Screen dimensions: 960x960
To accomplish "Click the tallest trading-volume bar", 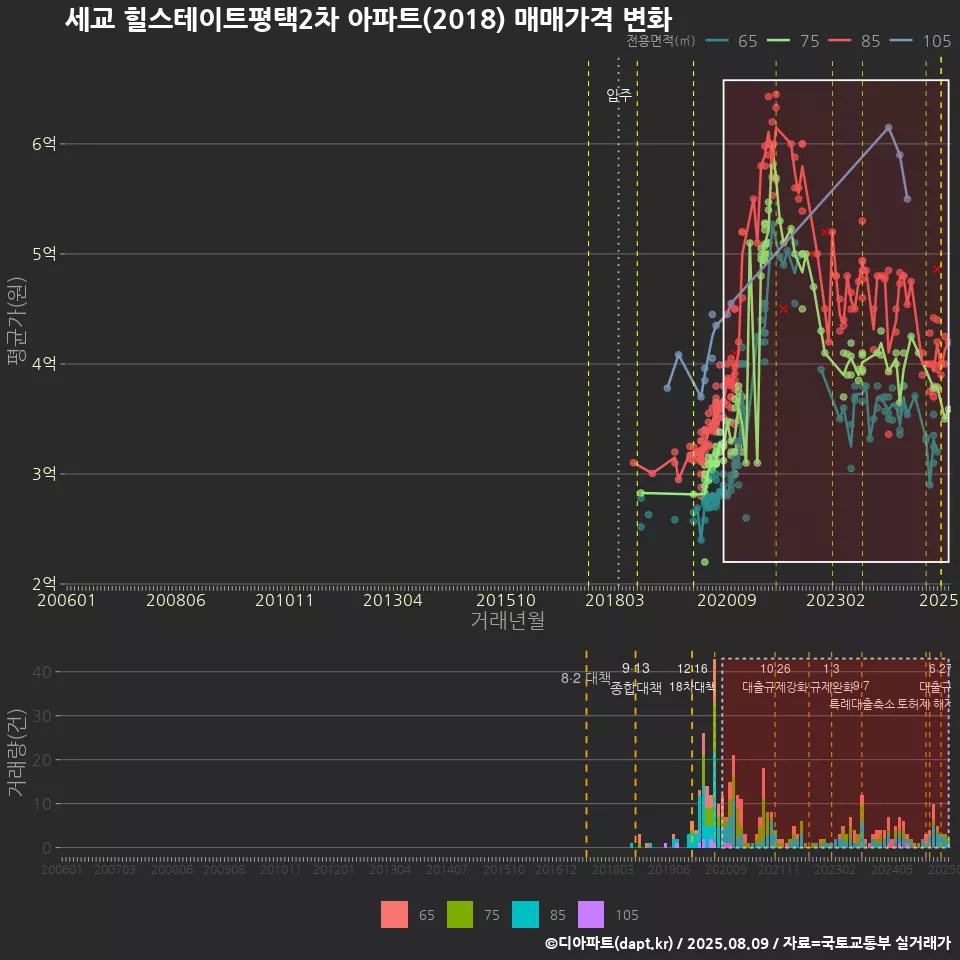I will tap(714, 753).
